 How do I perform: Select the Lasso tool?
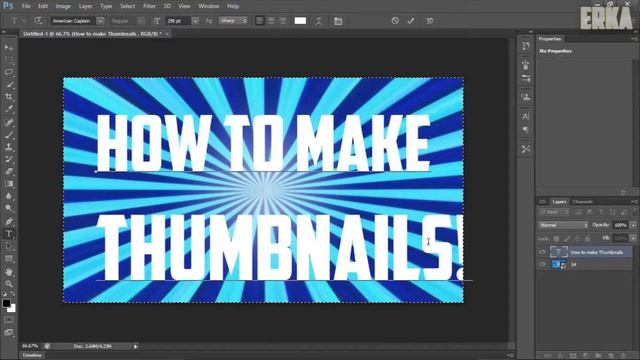tap(9, 72)
